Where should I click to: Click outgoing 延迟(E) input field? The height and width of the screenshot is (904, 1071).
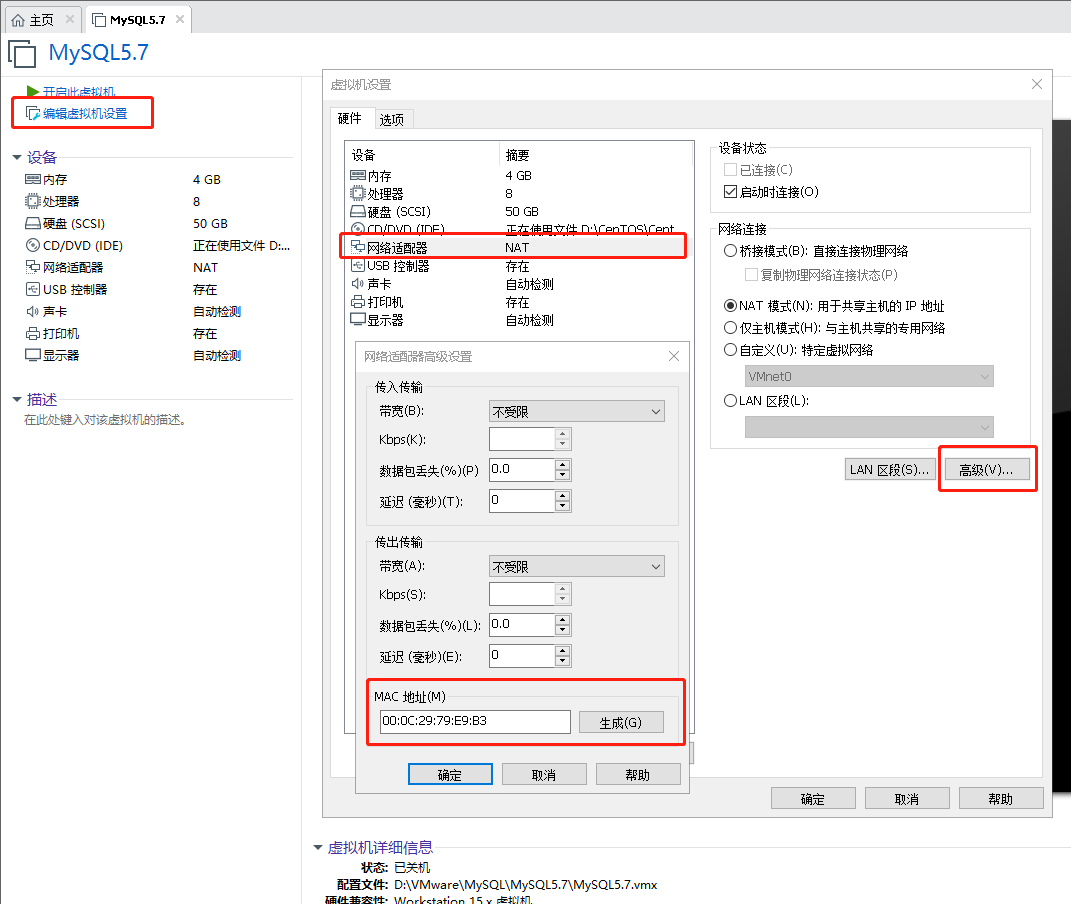tap(522, 655)
